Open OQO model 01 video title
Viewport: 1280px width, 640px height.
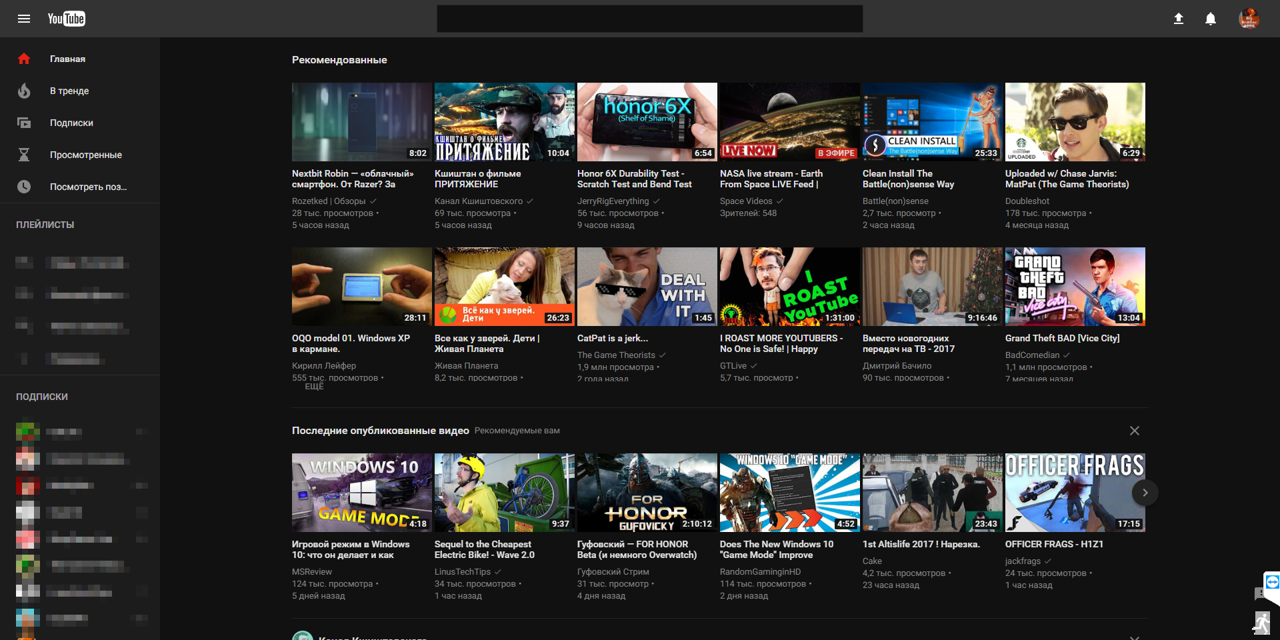(351, 344)
